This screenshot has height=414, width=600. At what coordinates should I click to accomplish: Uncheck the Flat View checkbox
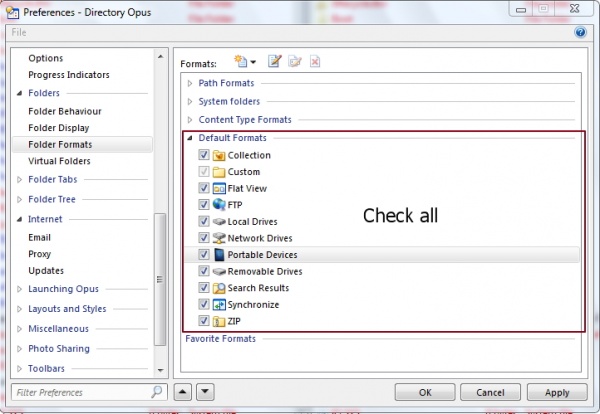204,188
